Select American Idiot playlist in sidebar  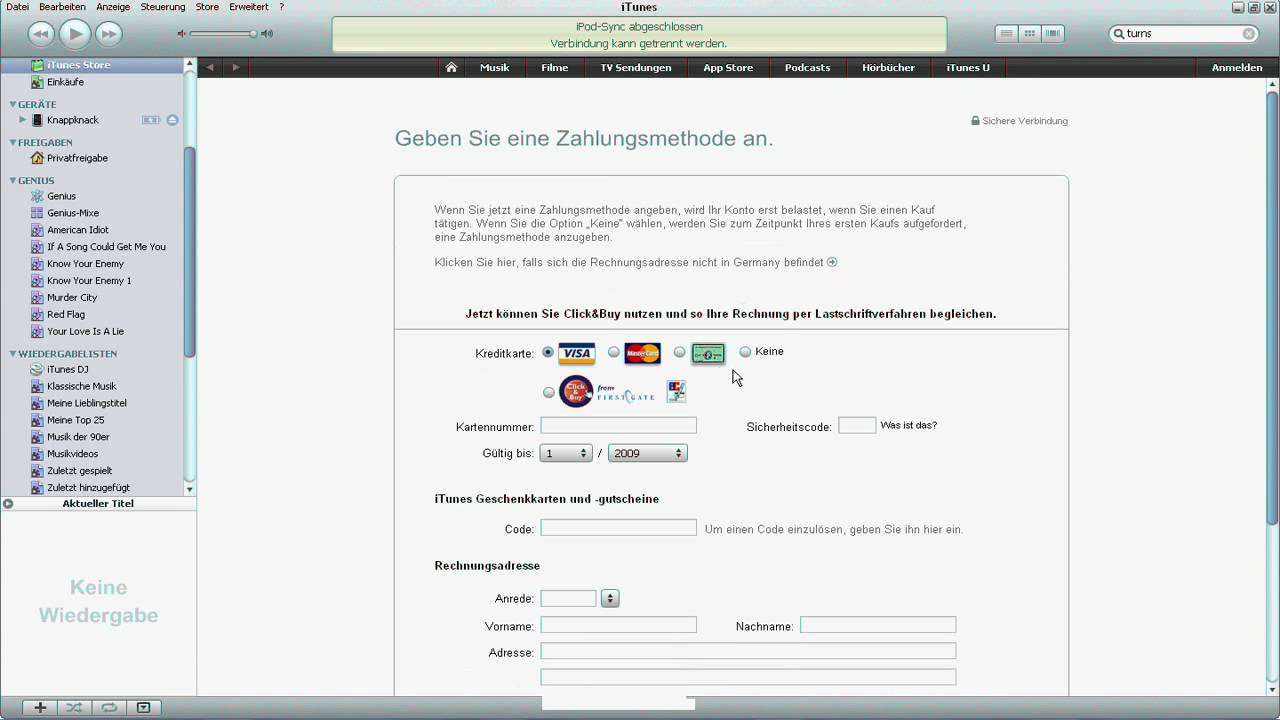coord(78,230)
